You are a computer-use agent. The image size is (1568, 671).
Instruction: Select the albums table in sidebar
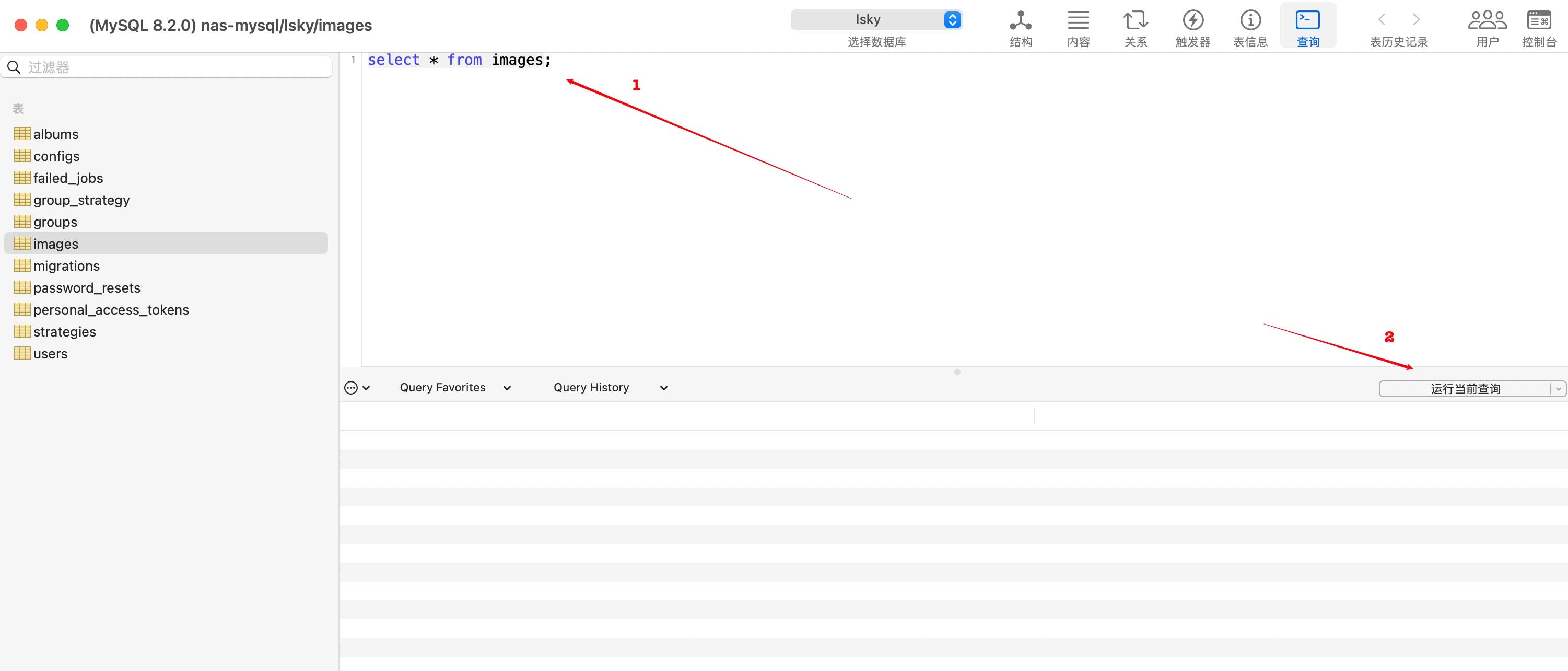coord(56,134)
